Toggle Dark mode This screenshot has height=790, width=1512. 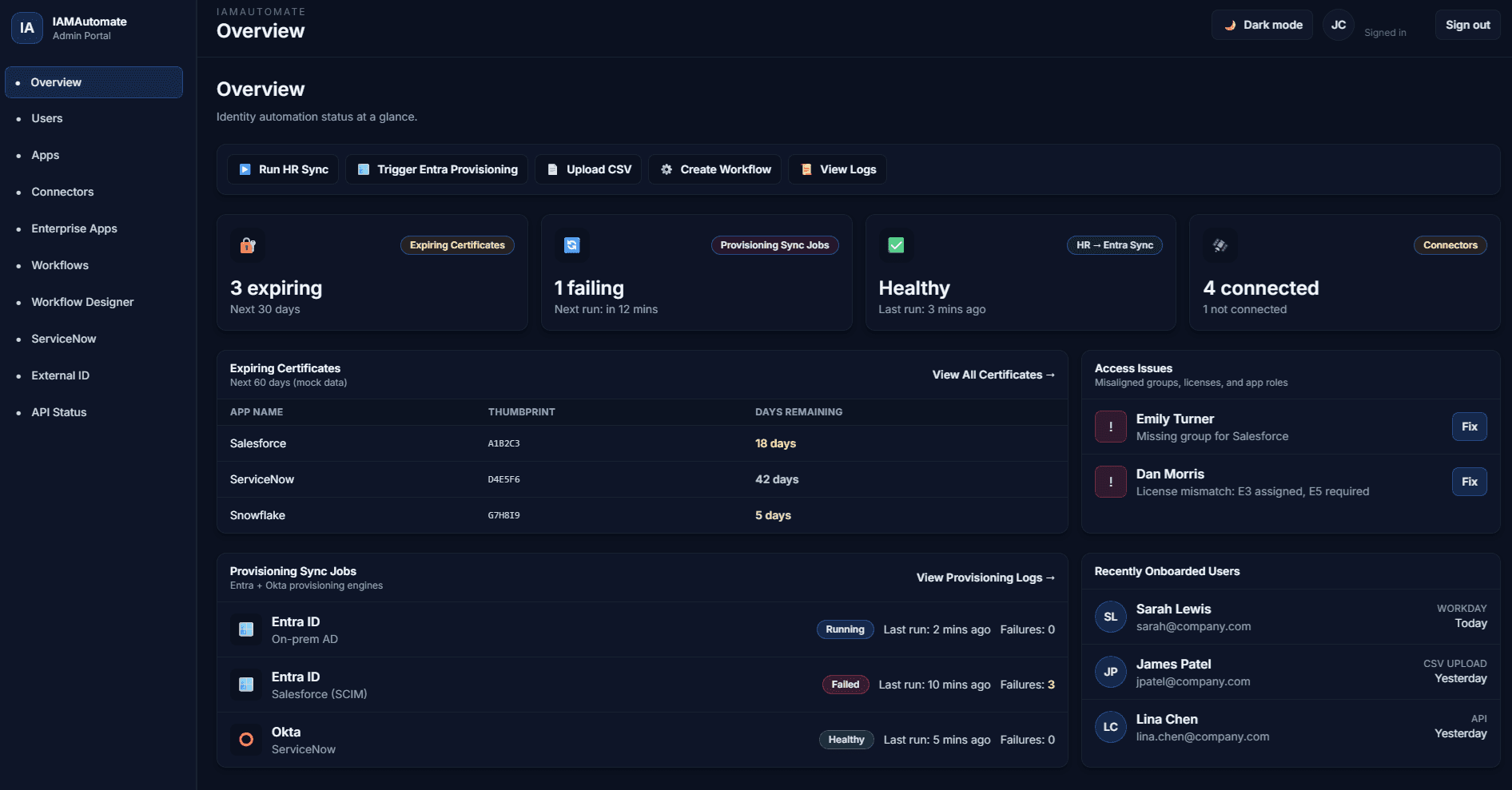coord(1261,24)
